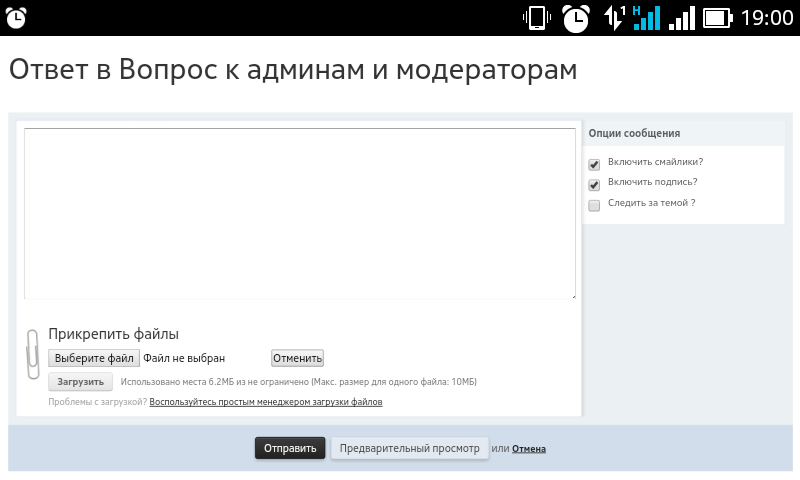
Task: Tap the alarm clock icon beside vibrate icon
Action: point(575,18)
